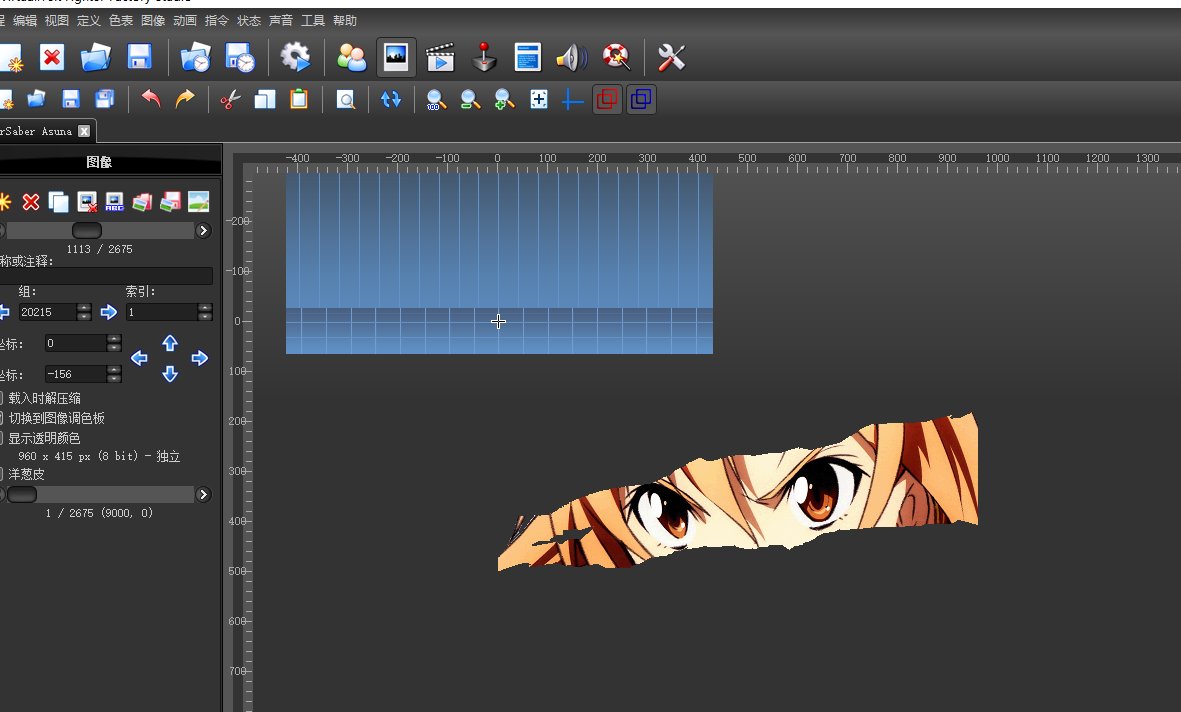This screenshot has height=712, width=1181.
Task: Click the image with red X panel icon
Action: (x=87, y=202)
